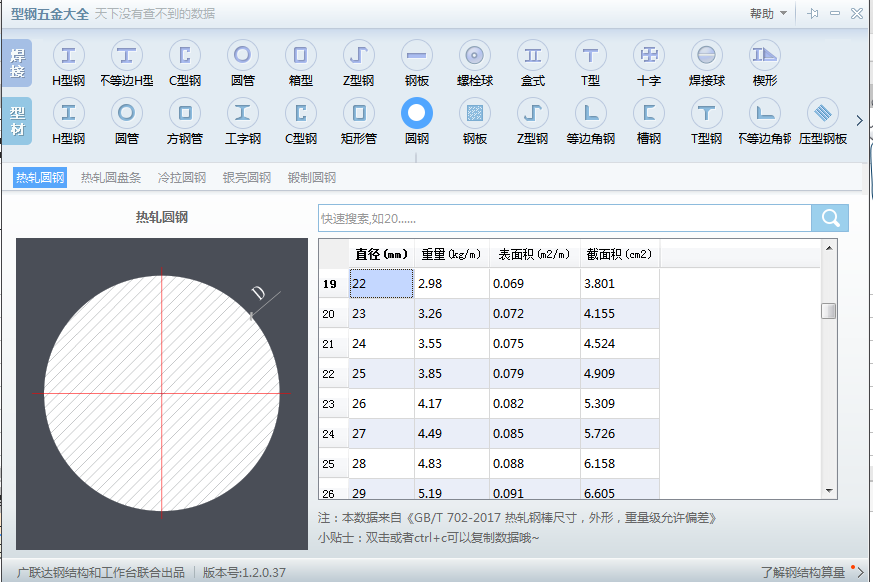This screenshot has height=582, width=873.
Task: Choose welded 圆管 section
Action: click(243, 55)
